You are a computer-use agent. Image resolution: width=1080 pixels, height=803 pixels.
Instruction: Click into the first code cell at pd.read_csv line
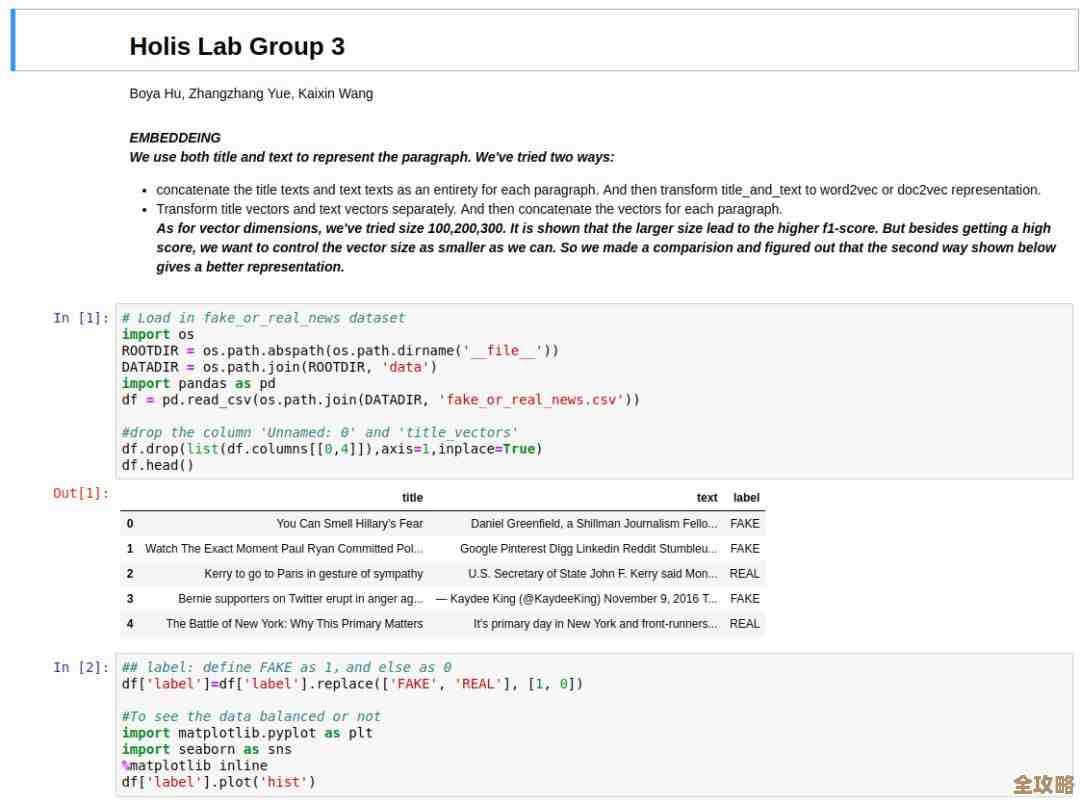point(380,400)
